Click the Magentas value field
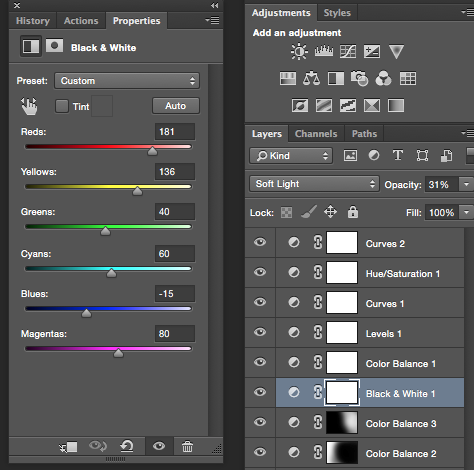474x470 pixels. point(175,334)
